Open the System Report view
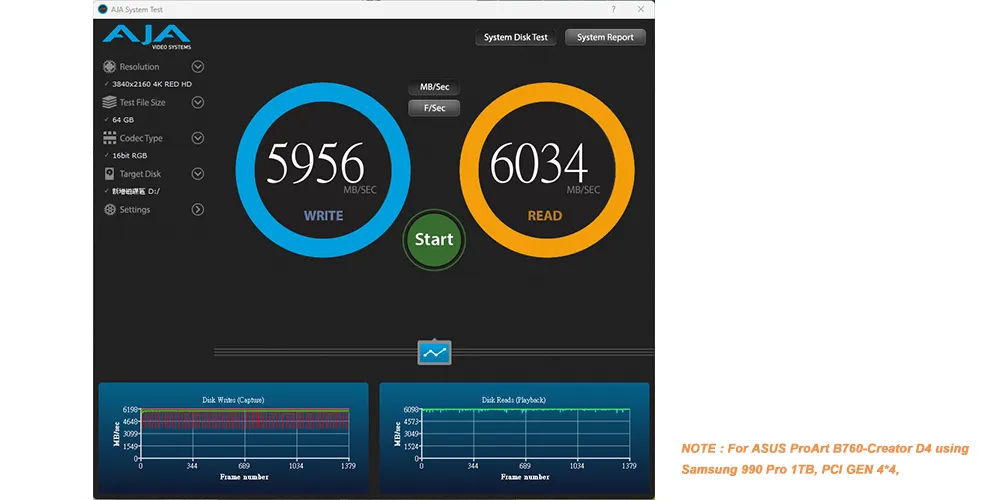The image size is (1000, 500). pos(605,38)
